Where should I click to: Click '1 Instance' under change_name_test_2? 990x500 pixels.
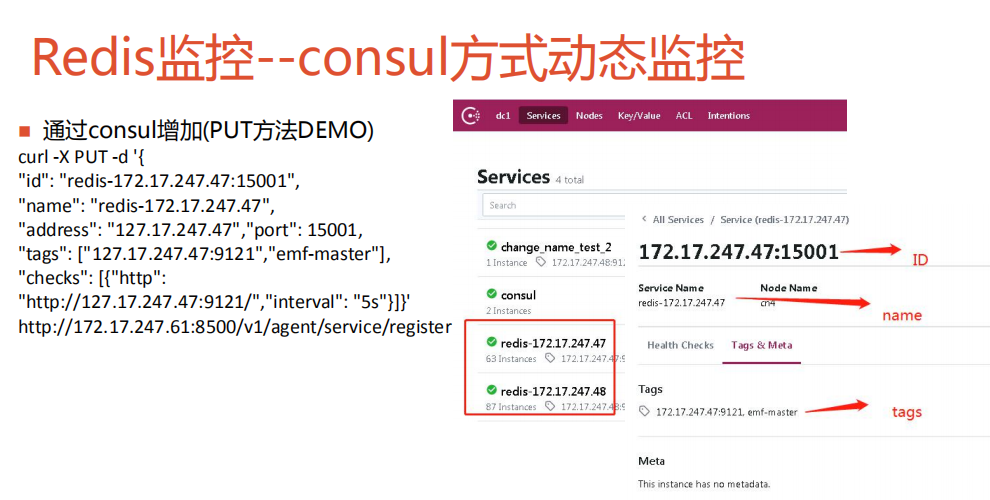tap(506, 263)
